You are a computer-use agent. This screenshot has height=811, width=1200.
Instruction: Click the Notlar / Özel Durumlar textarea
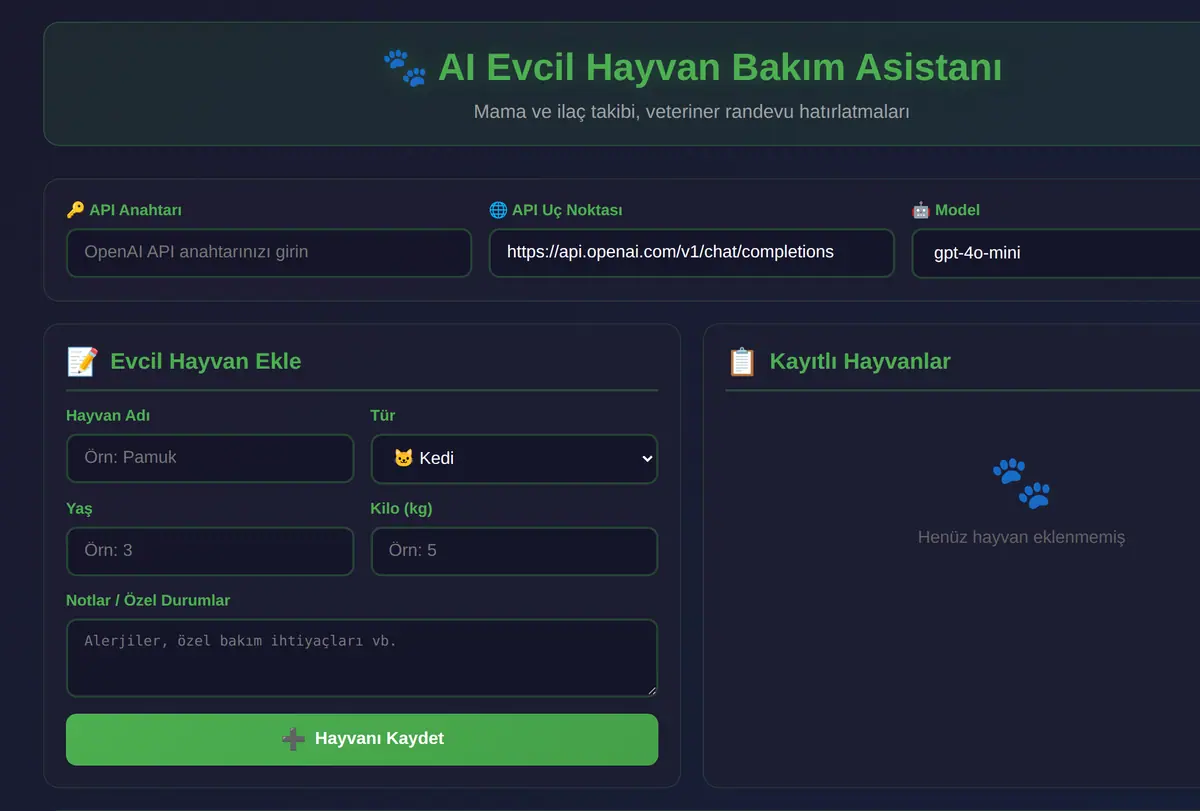tap(362, 658)
